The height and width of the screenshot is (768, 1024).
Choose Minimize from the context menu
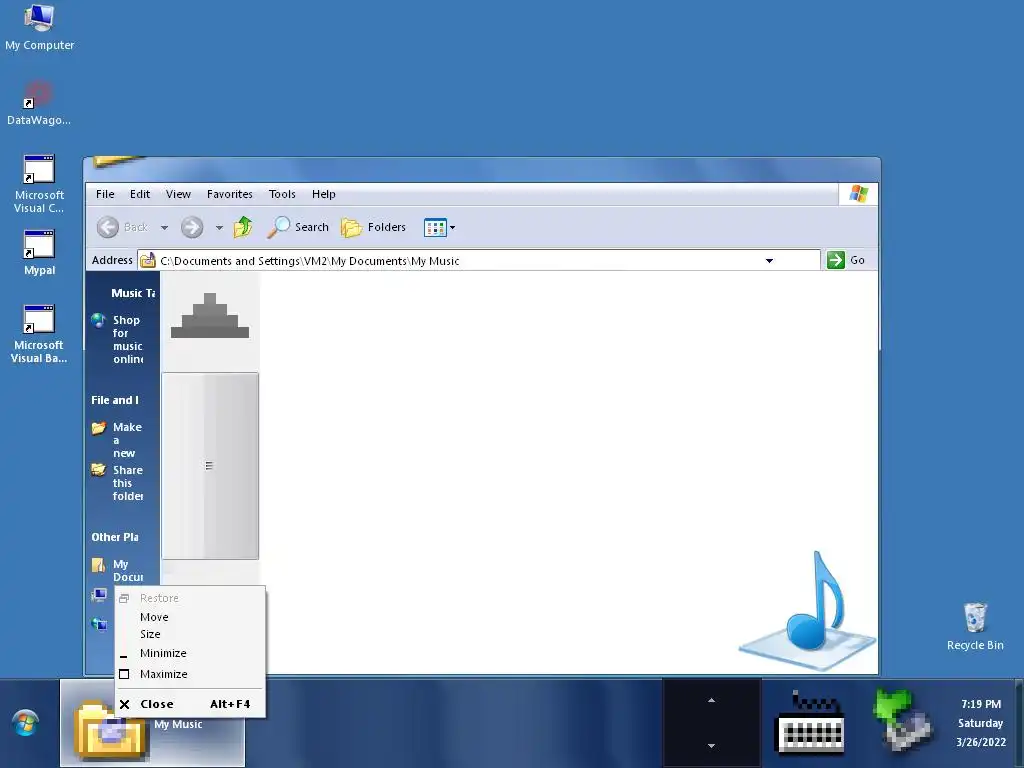tap(190, 653)
